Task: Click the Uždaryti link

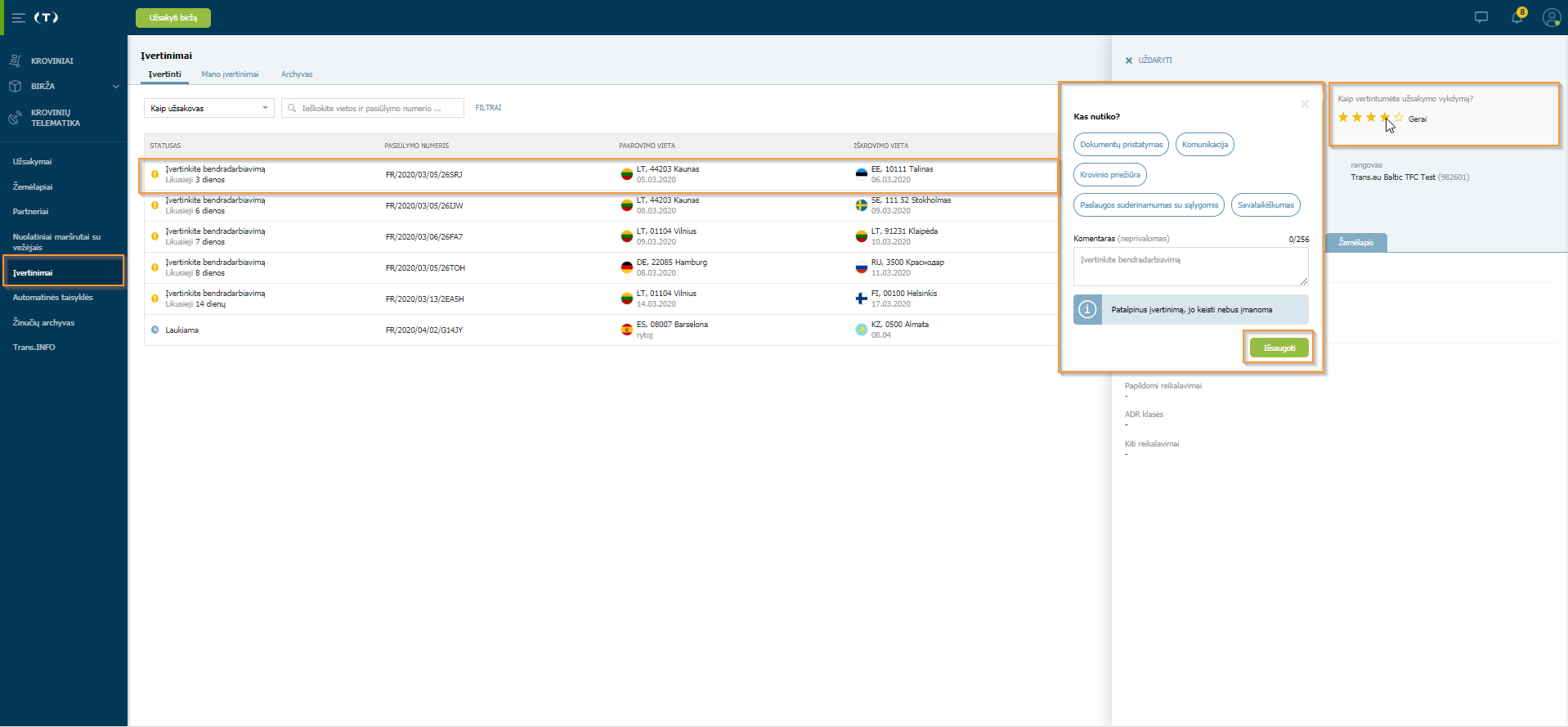Action: pyautogui.click(x=1155, y=61)
